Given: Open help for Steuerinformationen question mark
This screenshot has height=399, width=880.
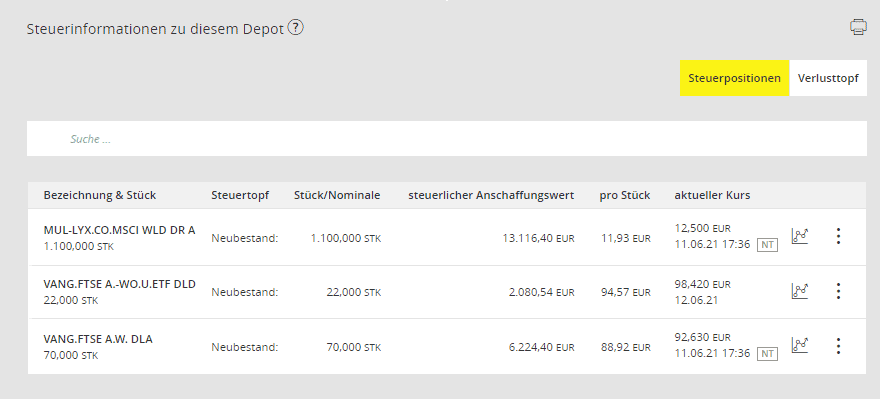Looking at the screenshot, I should (x=295, y=27).
